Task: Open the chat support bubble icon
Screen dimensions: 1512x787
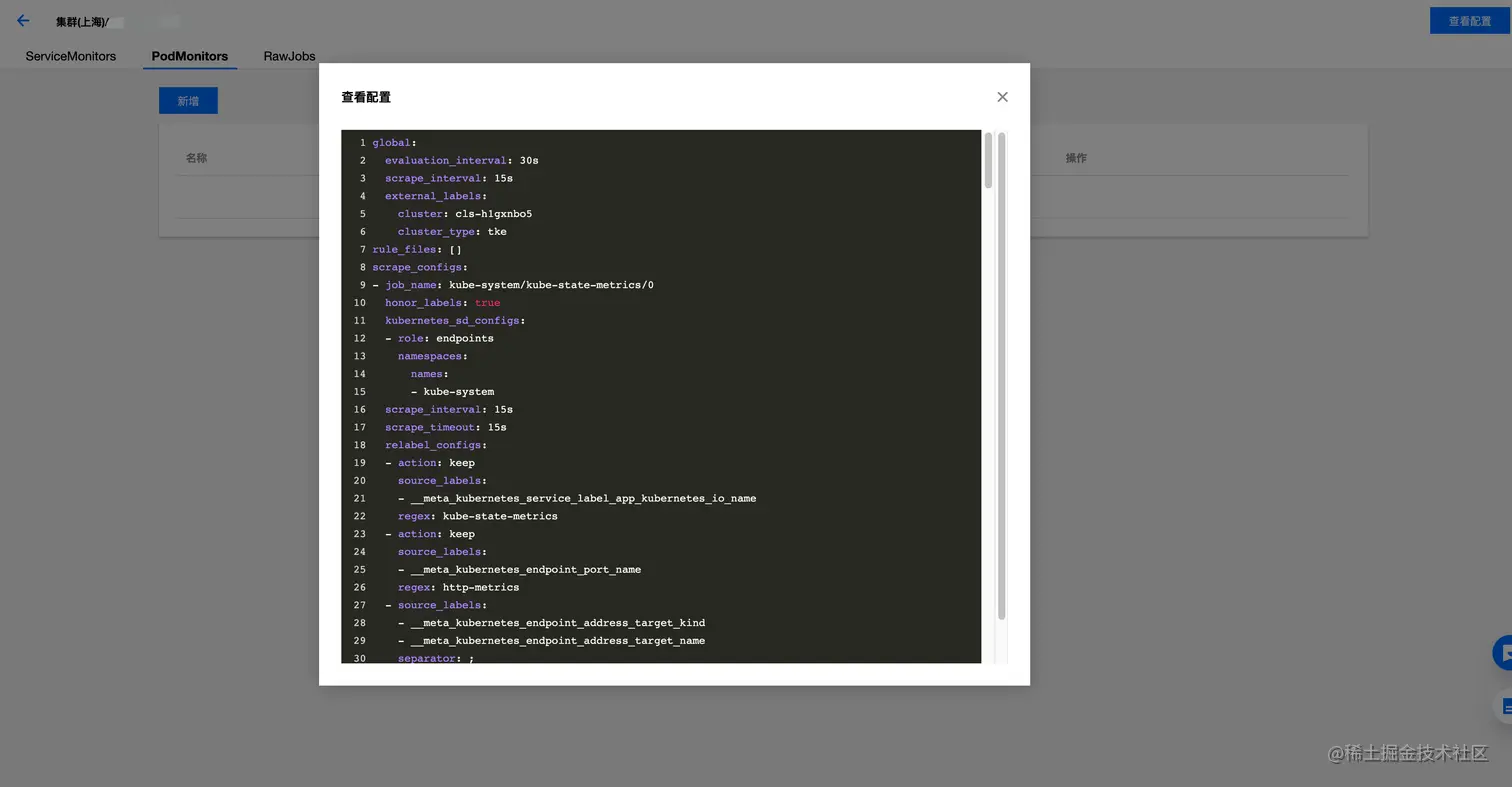Action: tap(1502, 653)
